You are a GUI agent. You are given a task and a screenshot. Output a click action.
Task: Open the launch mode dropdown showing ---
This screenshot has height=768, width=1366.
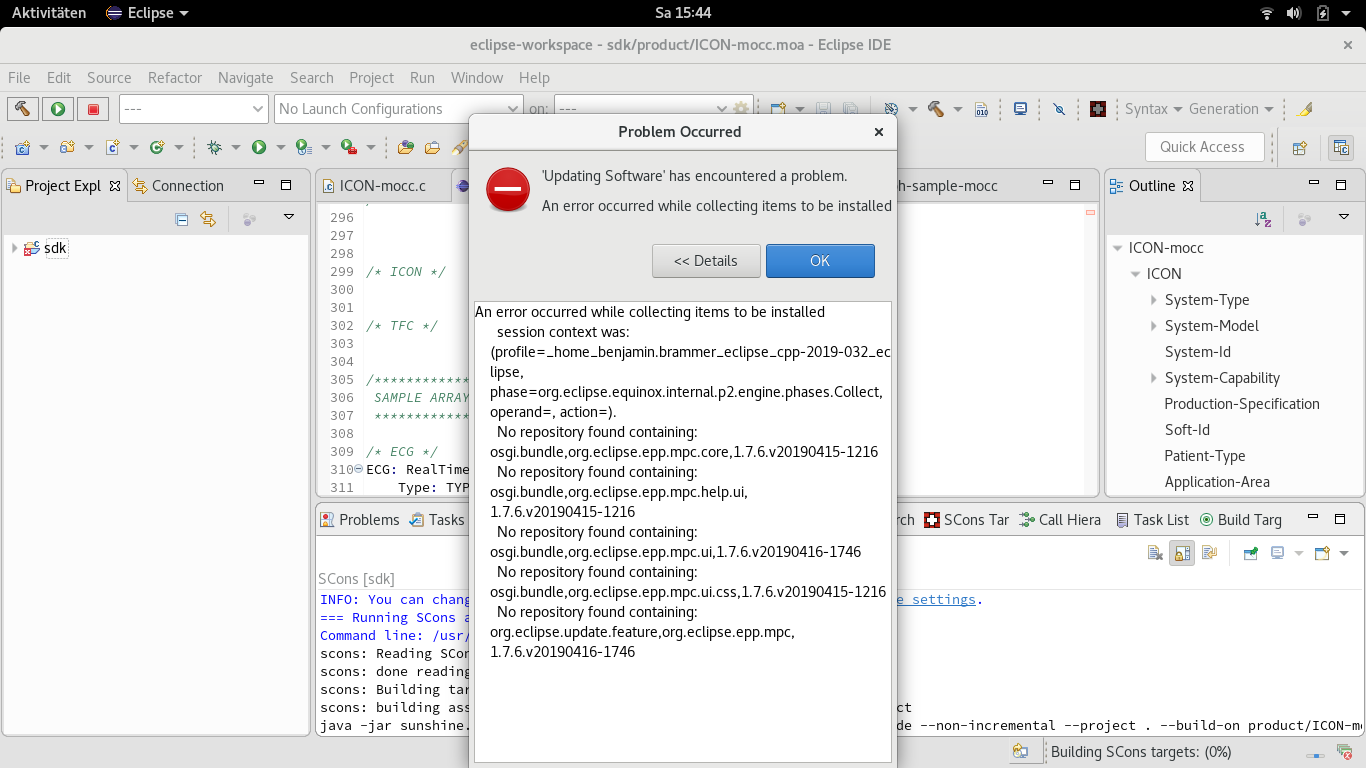pyautogui.click(x=193, y=109)
